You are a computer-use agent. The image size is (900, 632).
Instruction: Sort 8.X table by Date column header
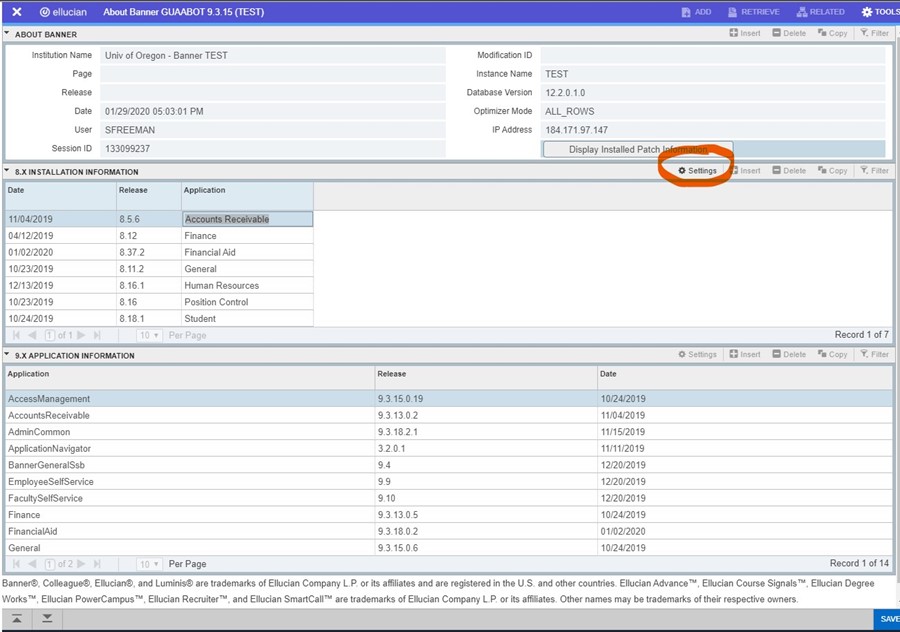(x=61, y=196)
